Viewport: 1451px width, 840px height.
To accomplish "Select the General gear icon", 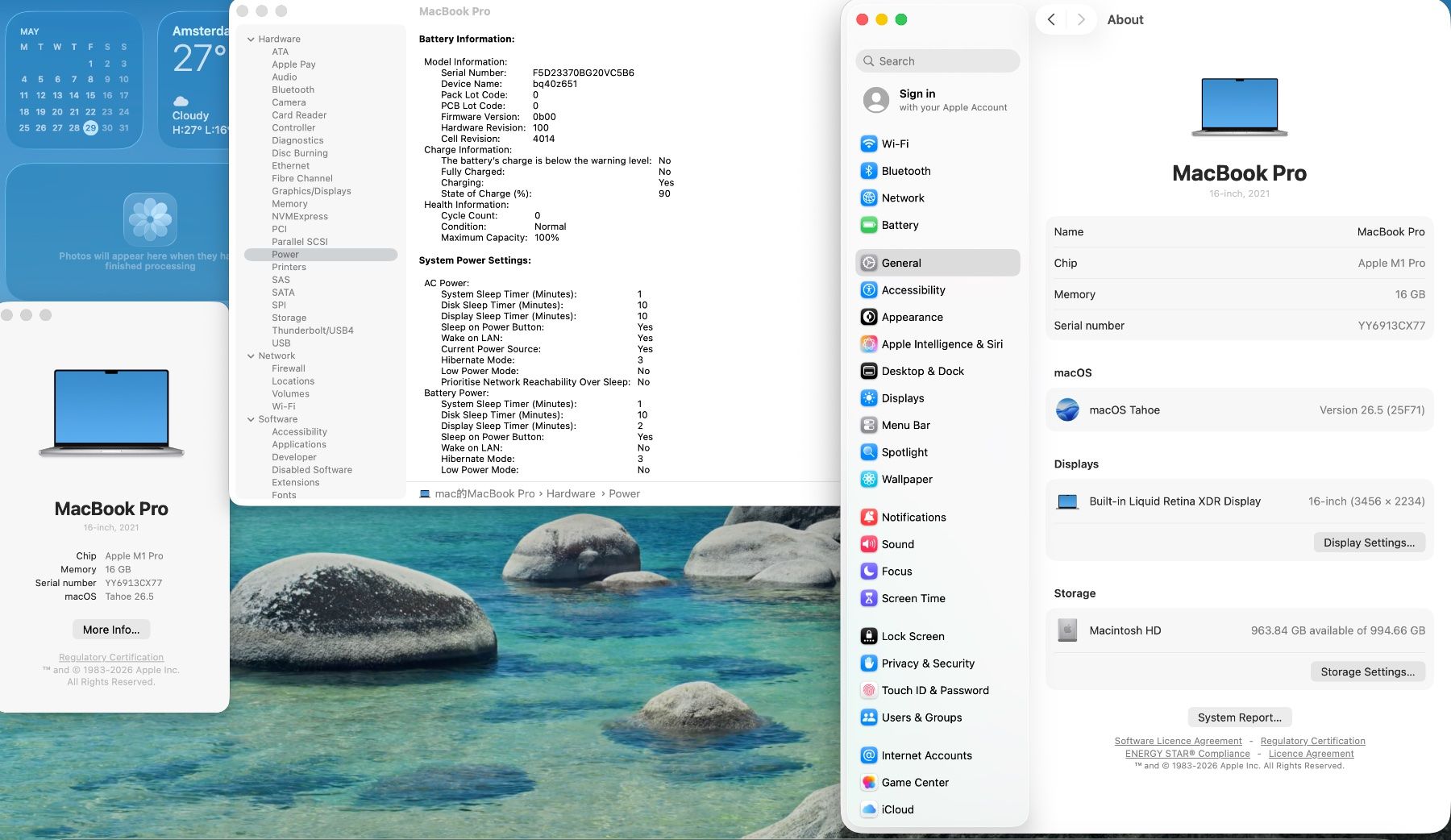I will point(869,263).
